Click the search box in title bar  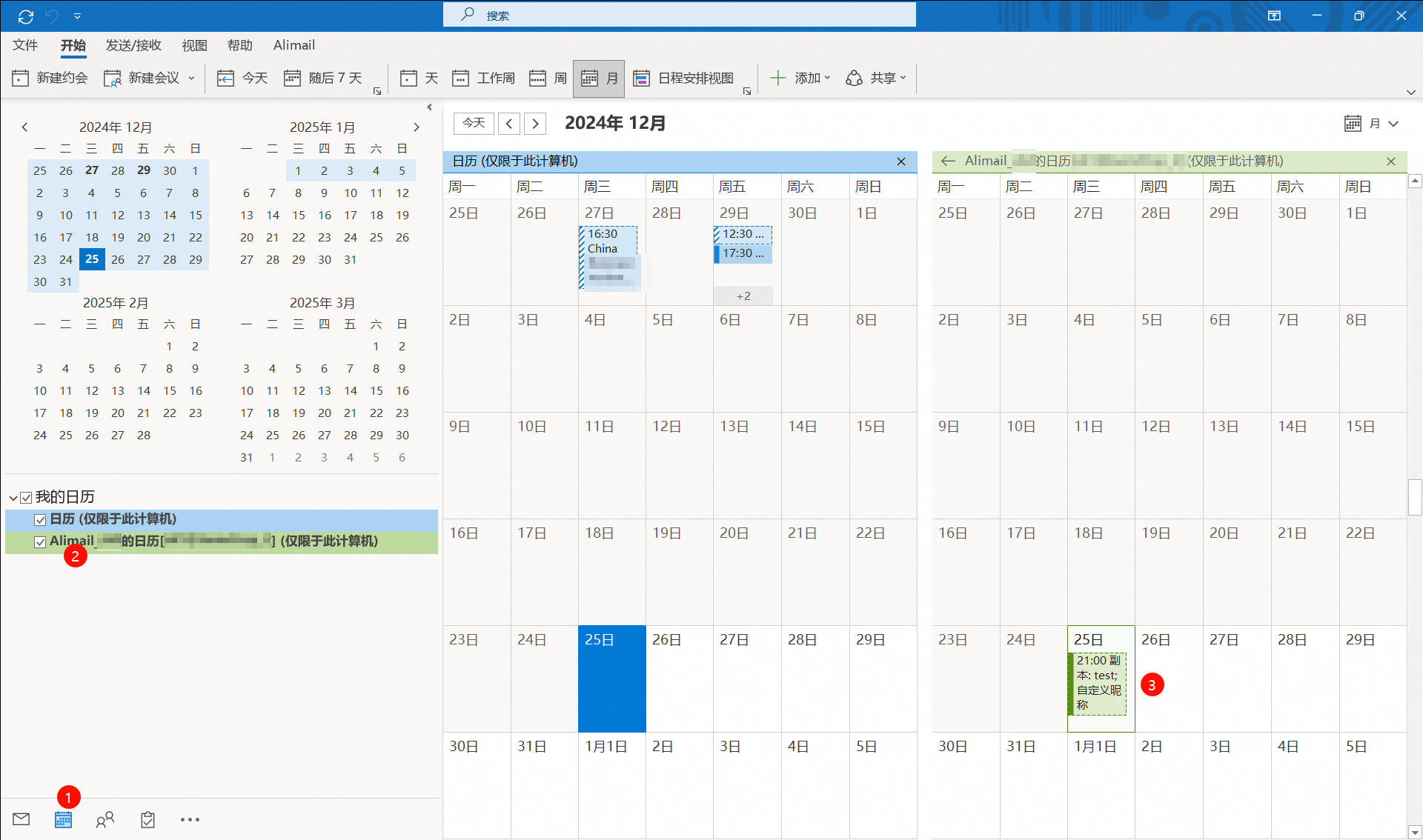click(x=679, y=15)
